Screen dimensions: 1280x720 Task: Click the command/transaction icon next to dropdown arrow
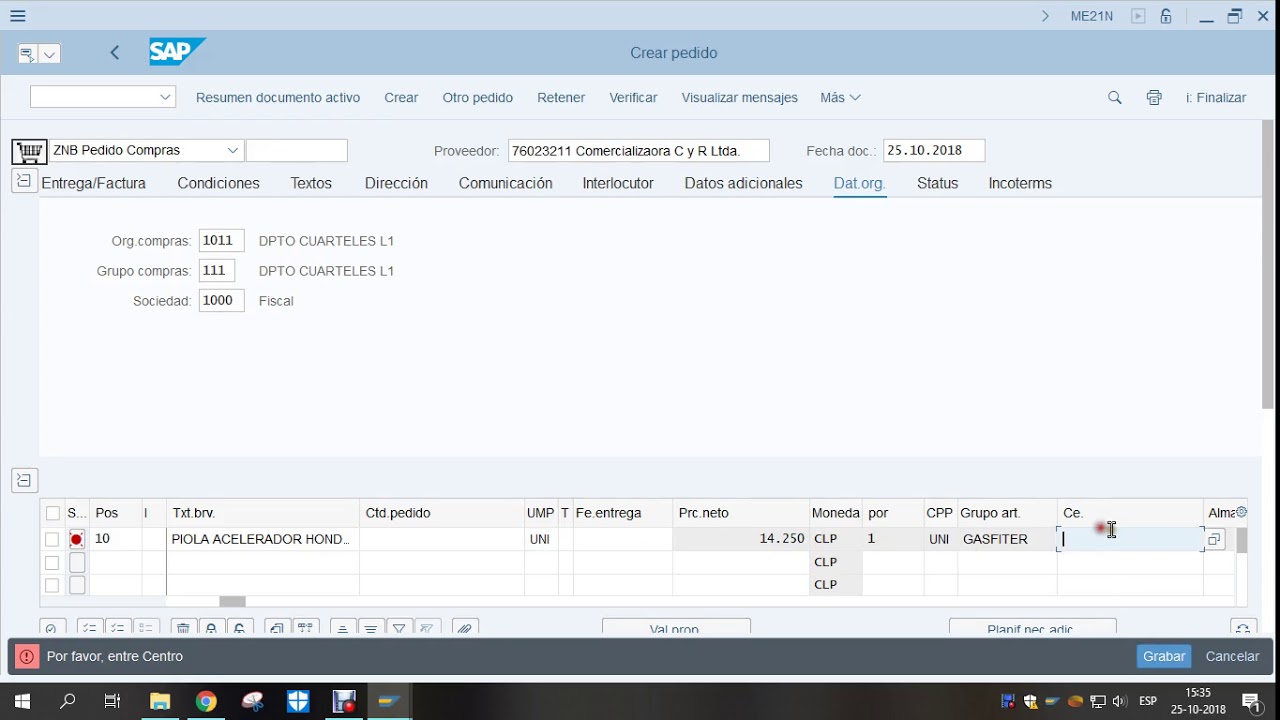pyautogui.click(x=27, y=54)
